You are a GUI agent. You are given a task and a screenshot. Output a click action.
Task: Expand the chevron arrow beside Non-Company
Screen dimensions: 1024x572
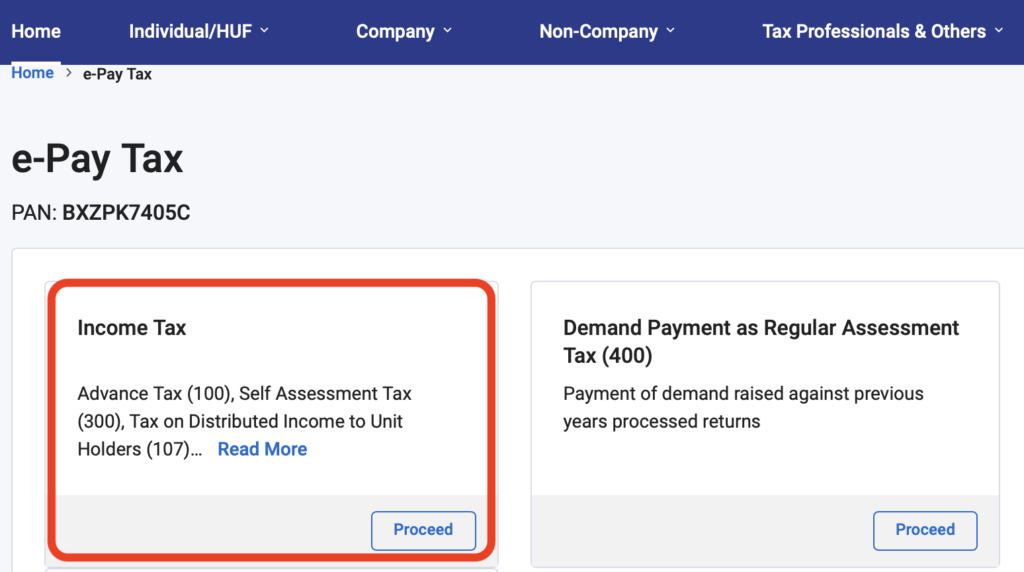point(671,31)
